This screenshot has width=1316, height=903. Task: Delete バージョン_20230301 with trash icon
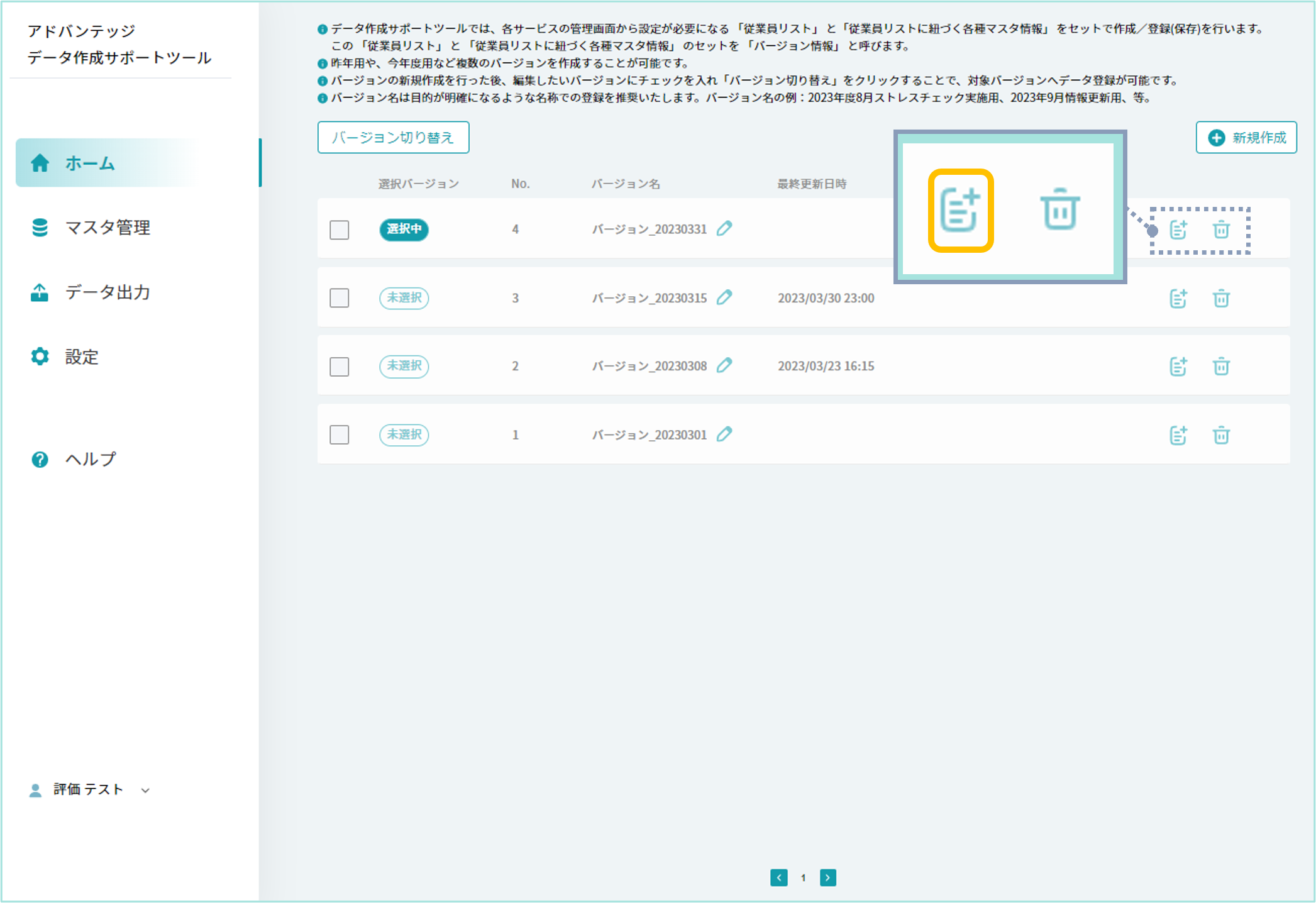[x=1221, y=435]
